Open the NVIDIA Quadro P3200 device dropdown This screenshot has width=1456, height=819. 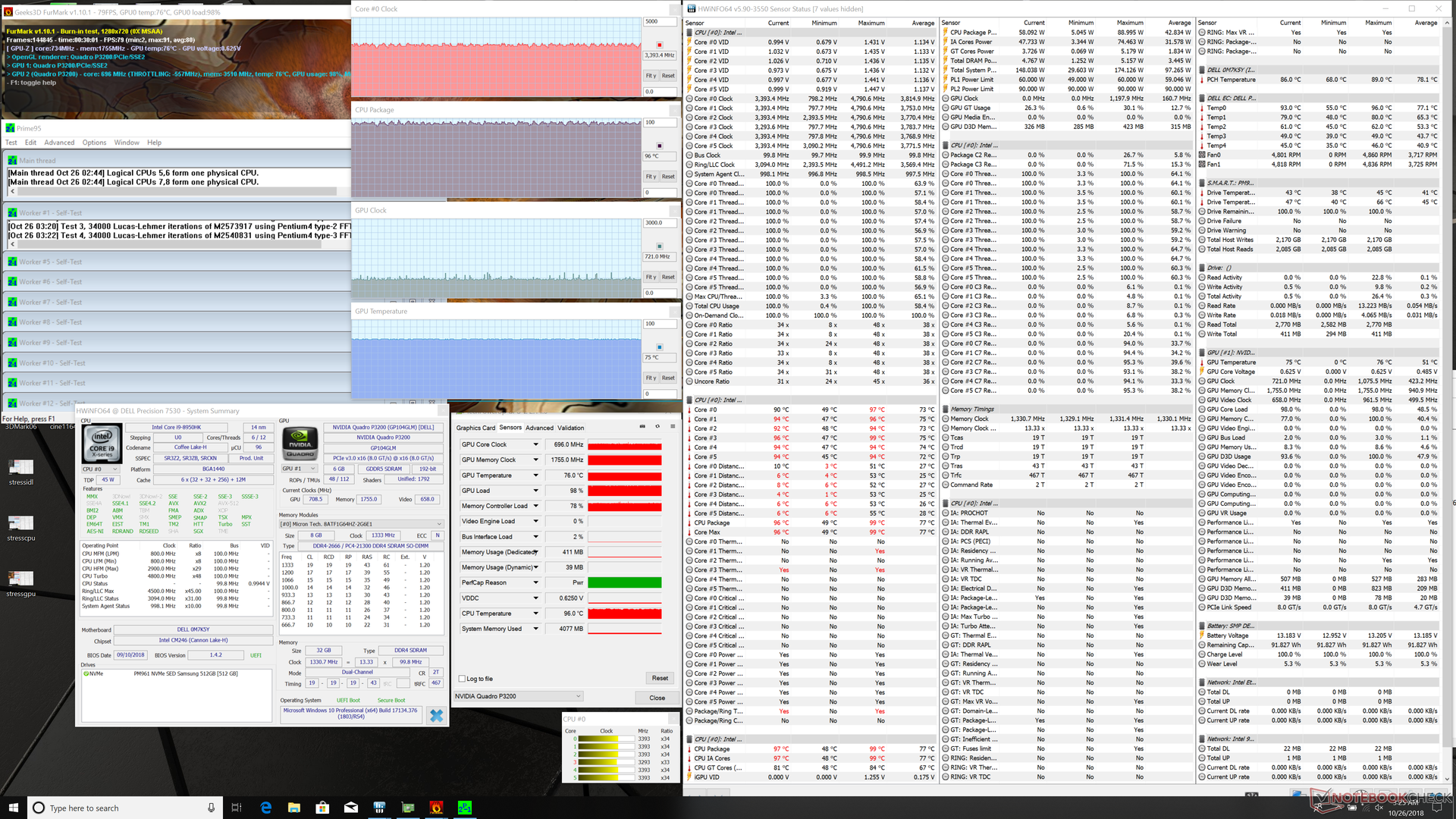pos(519,696)
